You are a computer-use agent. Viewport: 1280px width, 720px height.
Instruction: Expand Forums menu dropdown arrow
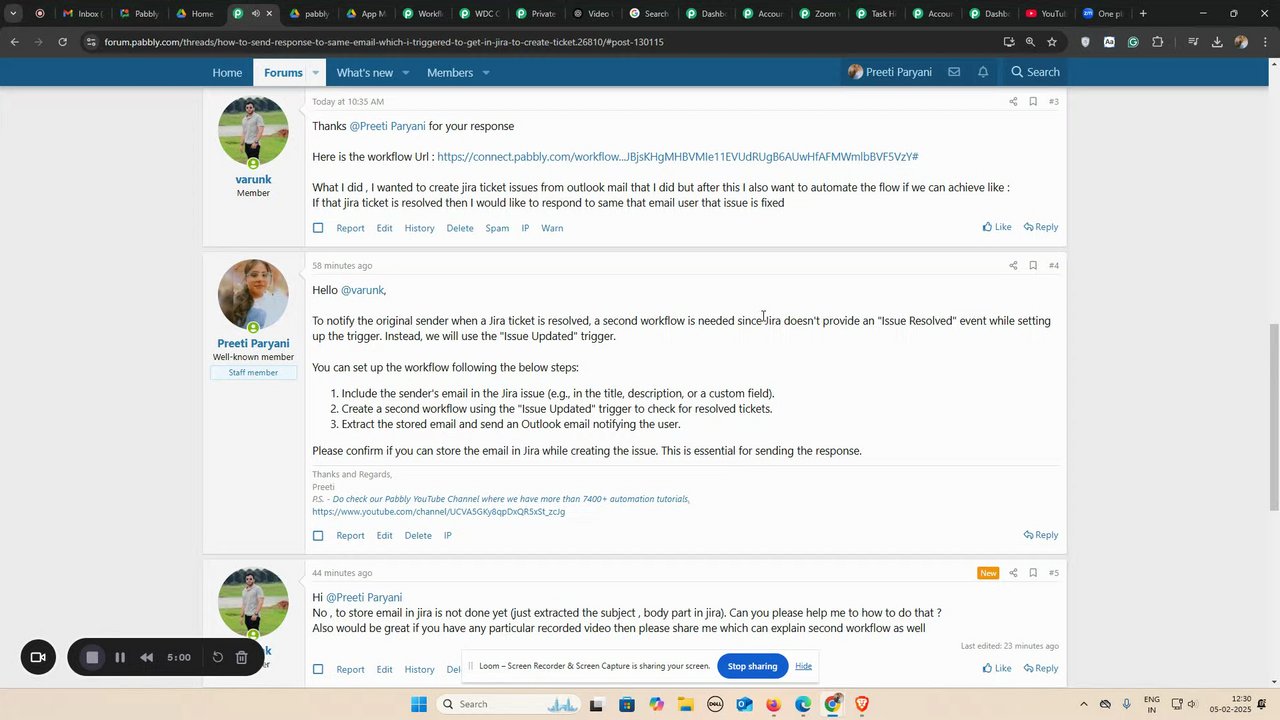point(315,73)
